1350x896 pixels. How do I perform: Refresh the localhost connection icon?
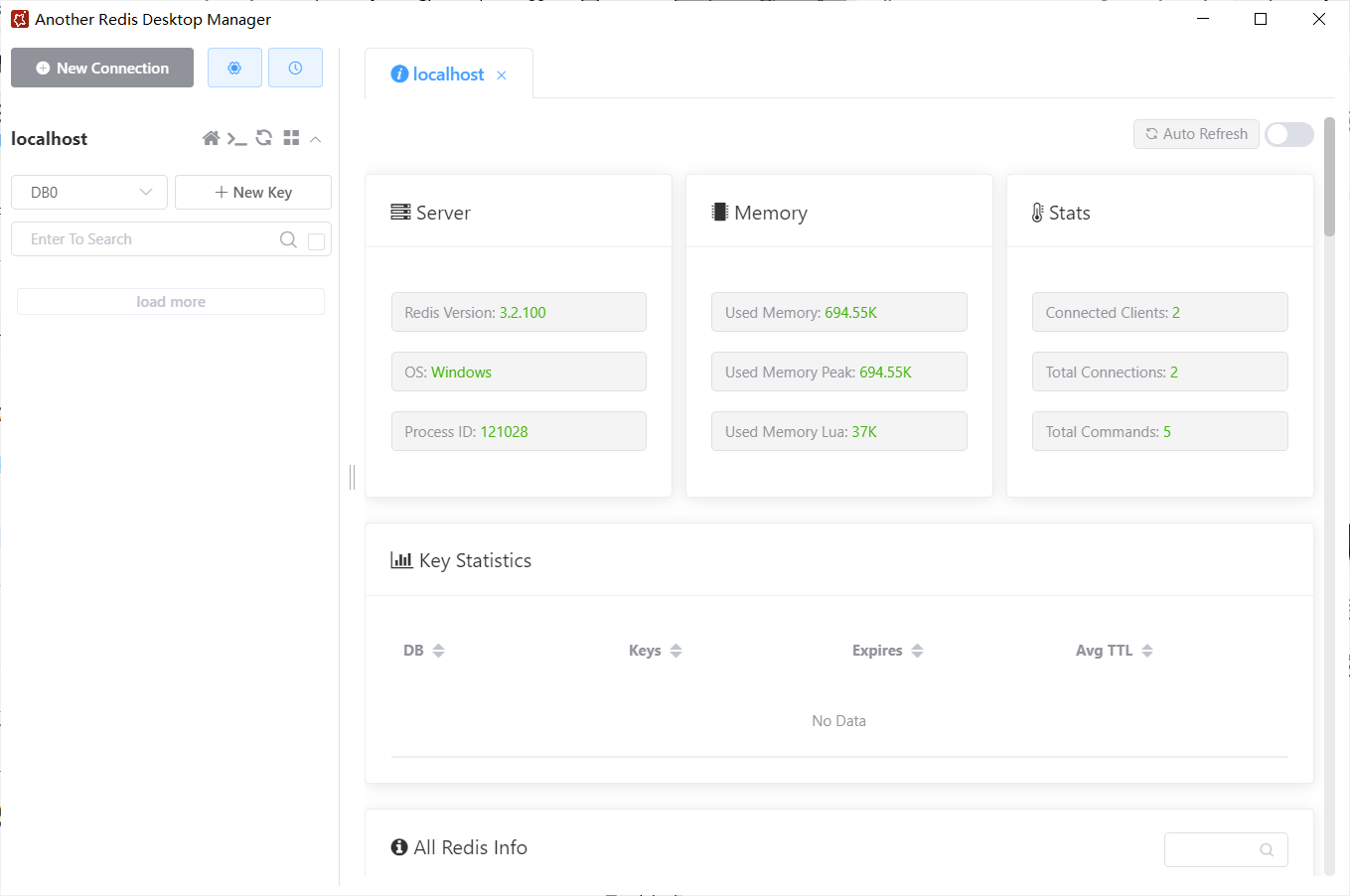(263, 138)
